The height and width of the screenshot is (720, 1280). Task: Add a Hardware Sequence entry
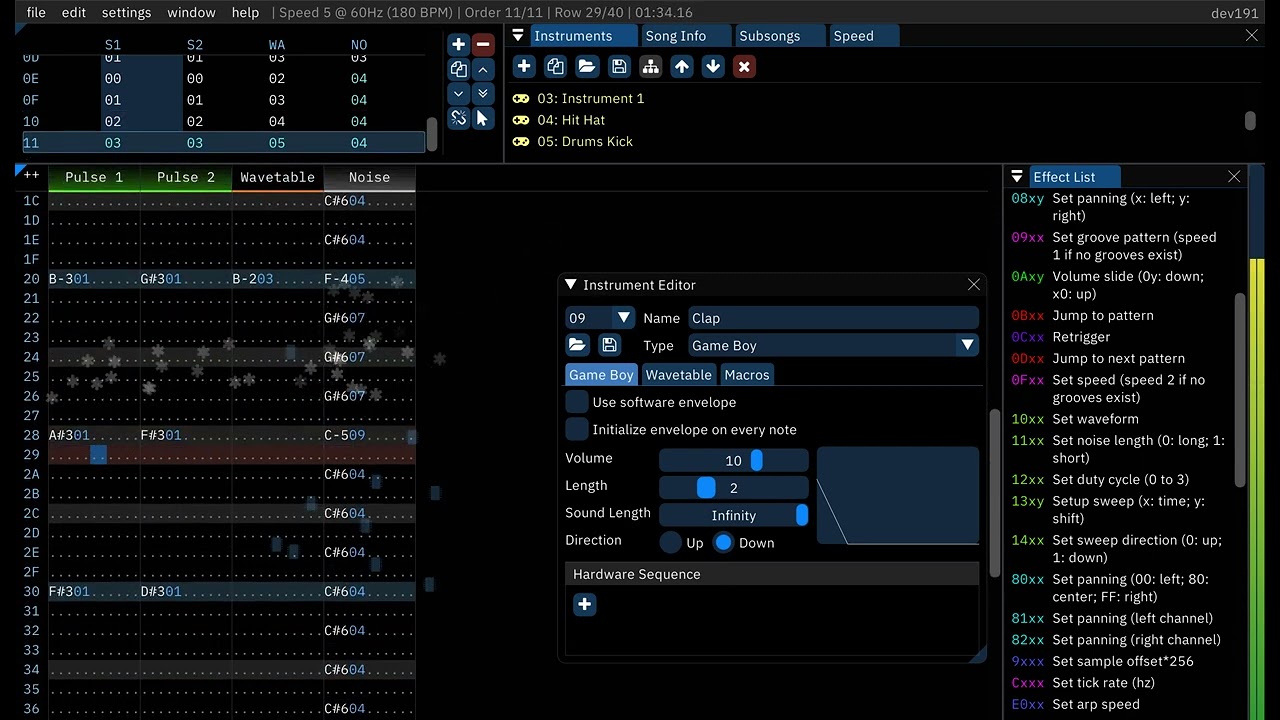tap(585, 604)
